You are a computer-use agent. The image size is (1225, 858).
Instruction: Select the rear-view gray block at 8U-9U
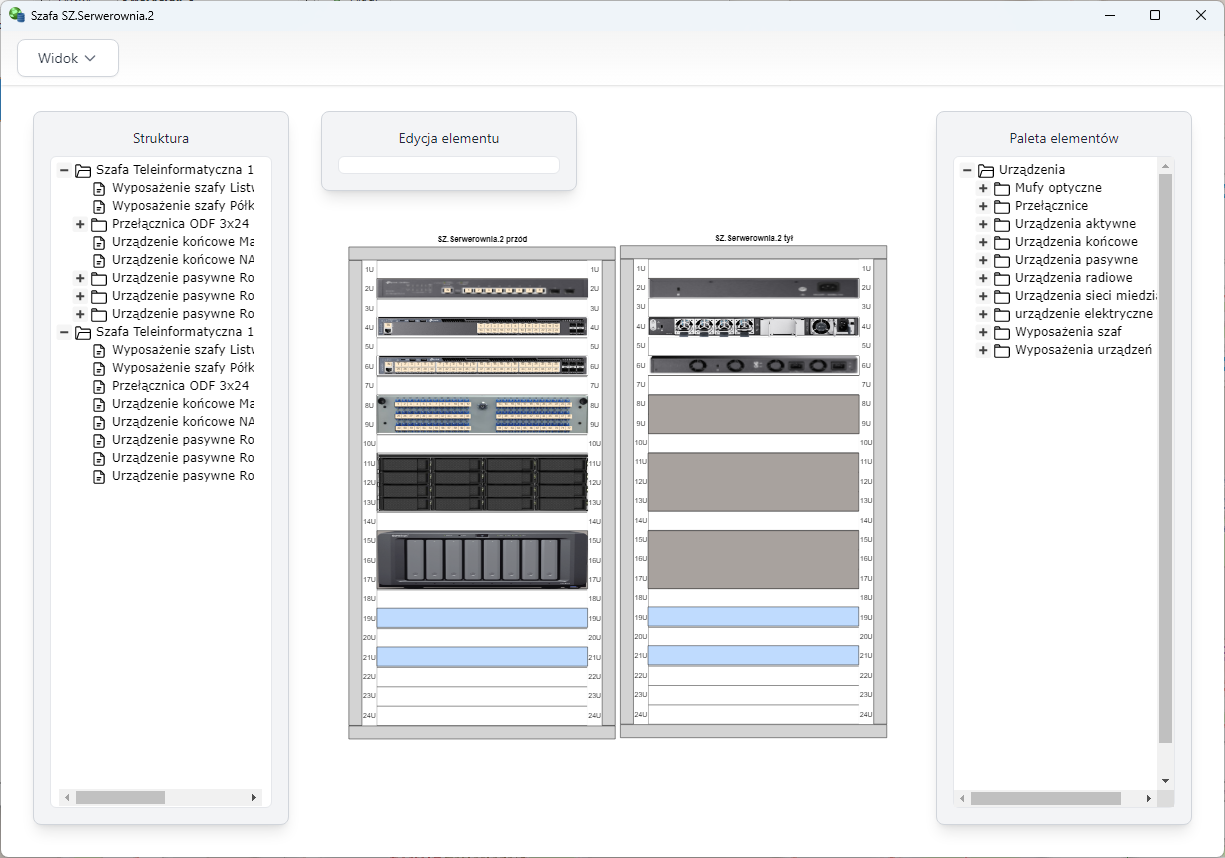[753, 413]
